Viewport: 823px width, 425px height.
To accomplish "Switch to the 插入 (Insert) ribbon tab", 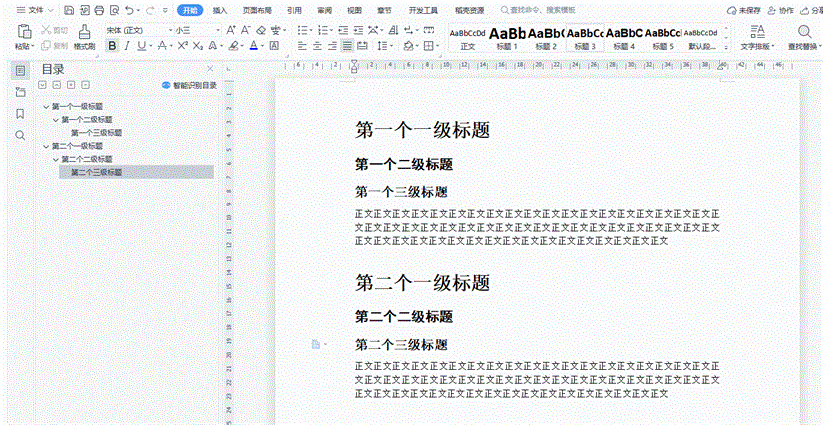I will coord(220,10).
